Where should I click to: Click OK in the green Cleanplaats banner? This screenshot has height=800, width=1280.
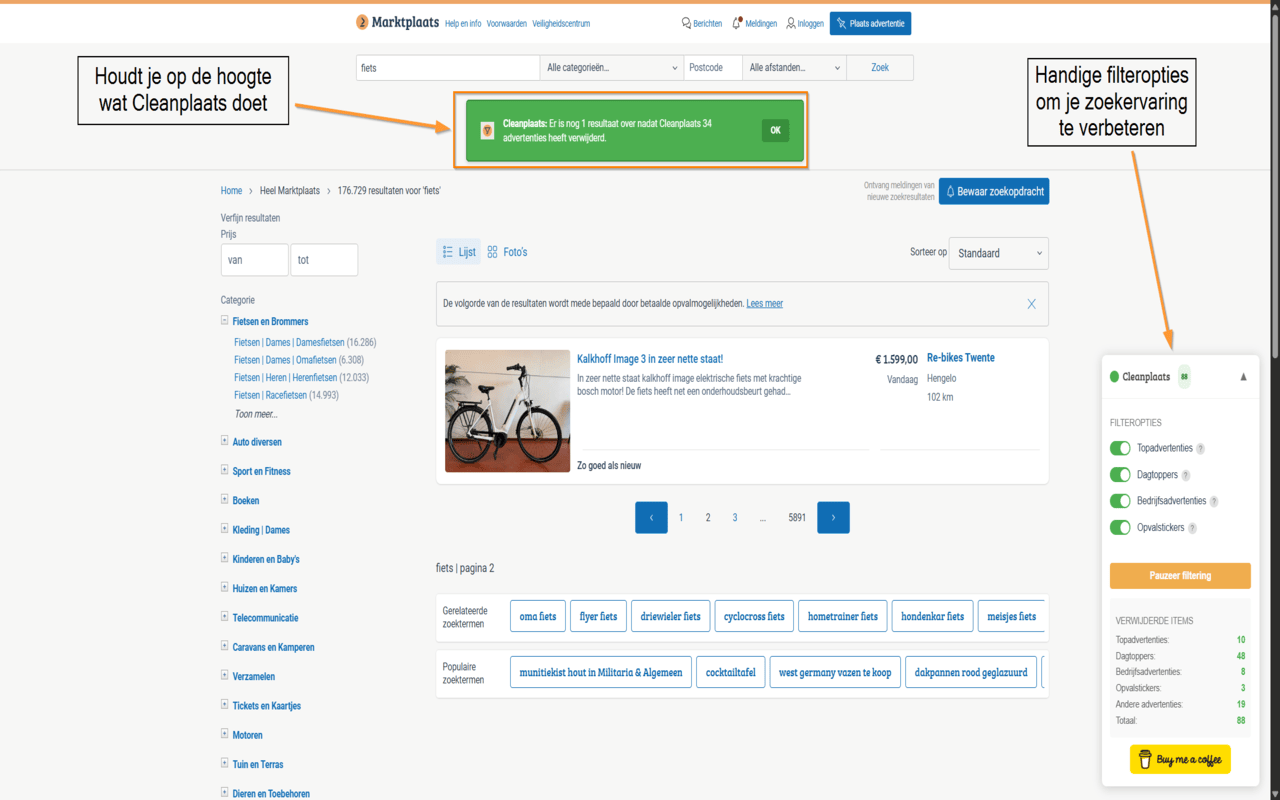point(774,130)
